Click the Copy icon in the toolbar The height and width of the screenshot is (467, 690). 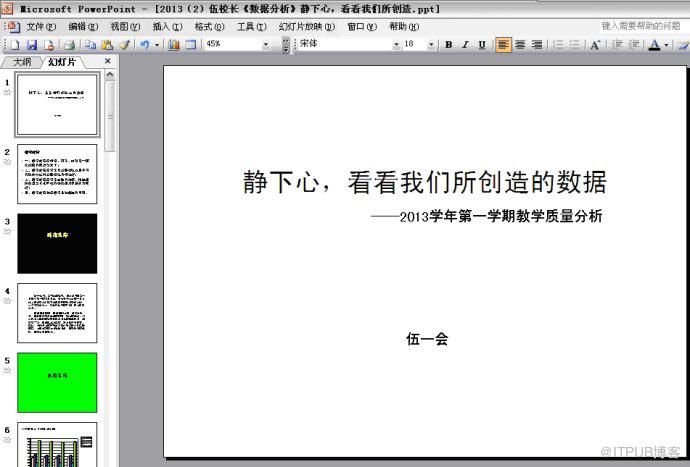coord(91,44)
